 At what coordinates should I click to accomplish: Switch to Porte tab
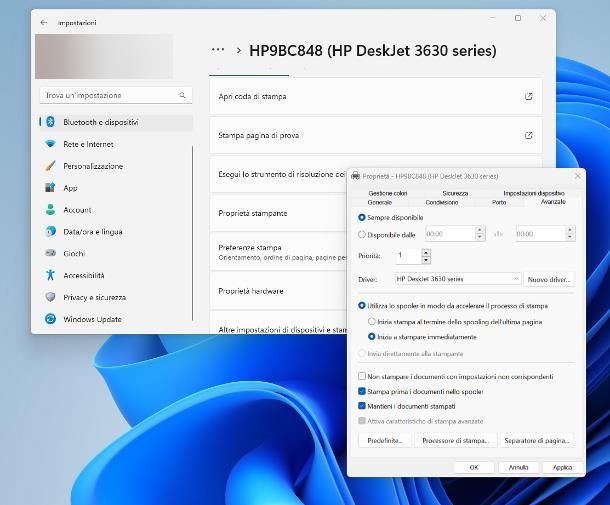tap(499, 202)
